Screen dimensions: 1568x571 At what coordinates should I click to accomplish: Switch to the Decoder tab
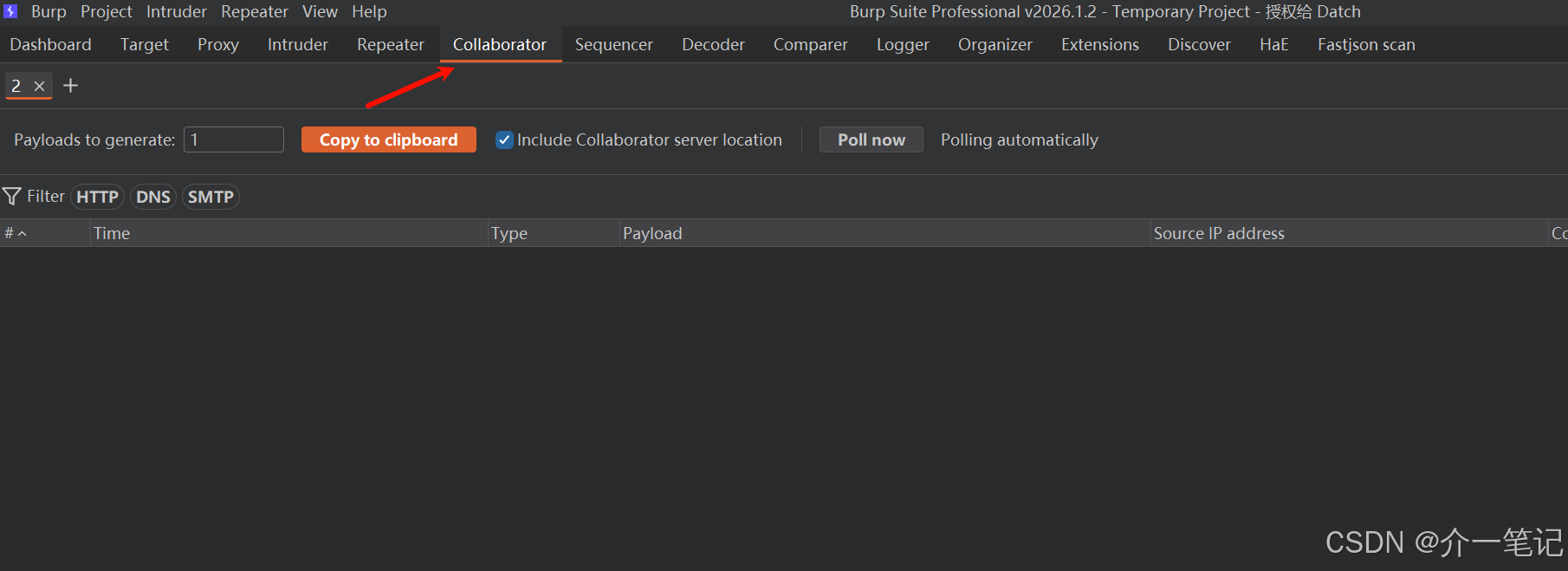click(713, 44)
